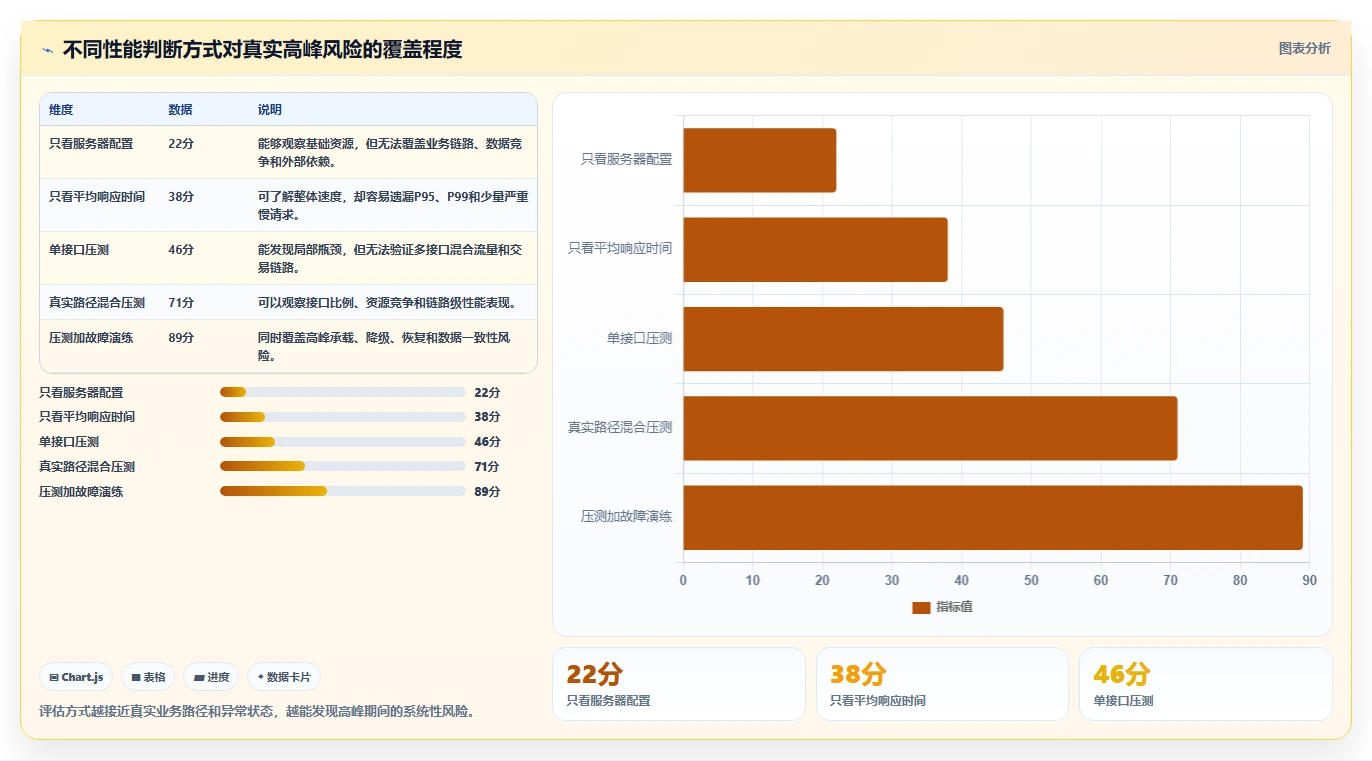Click 真实路径混合压测 cell in the table

pyautogui.click(x=97, y=303)
